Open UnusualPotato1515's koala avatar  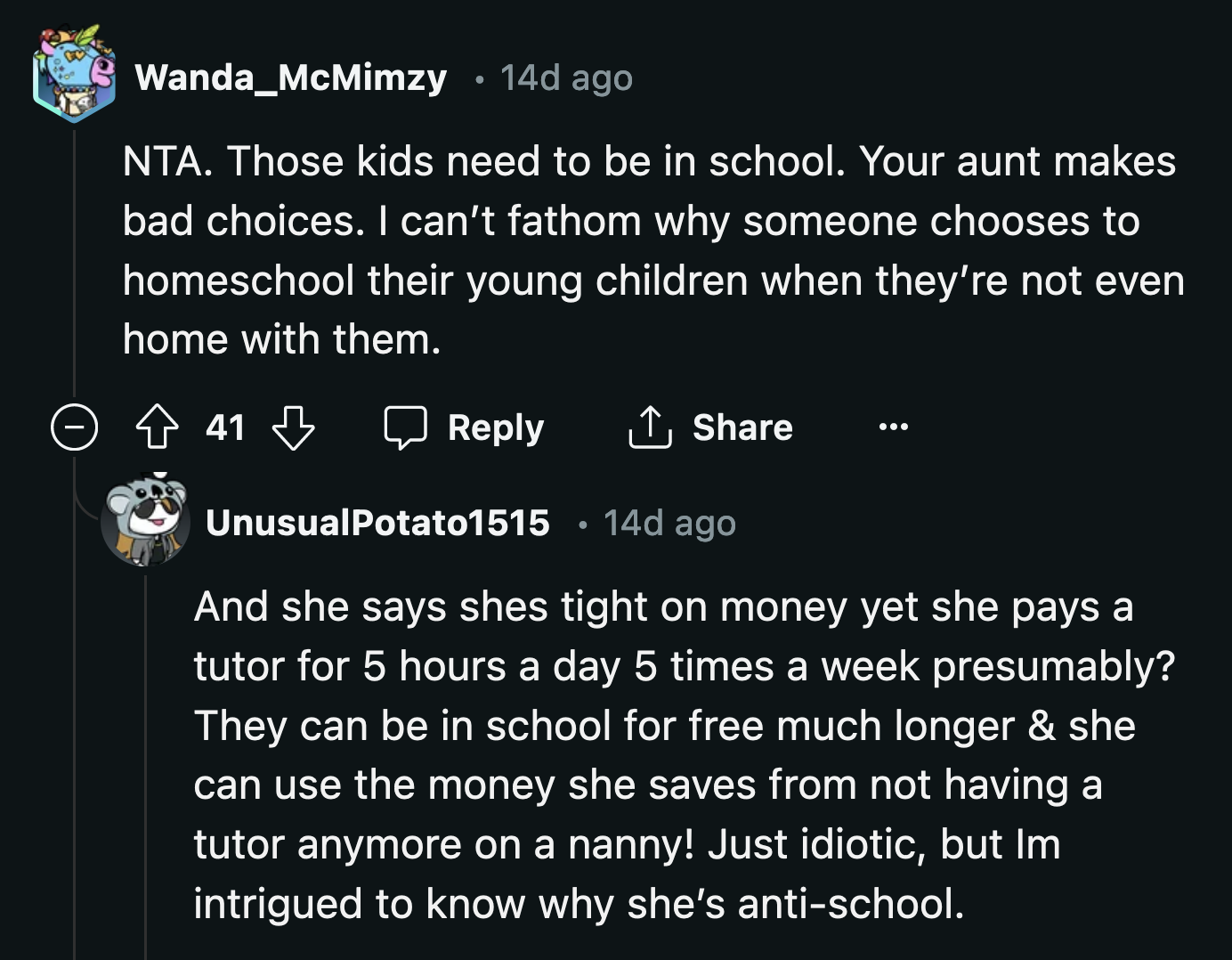(145, 519)
